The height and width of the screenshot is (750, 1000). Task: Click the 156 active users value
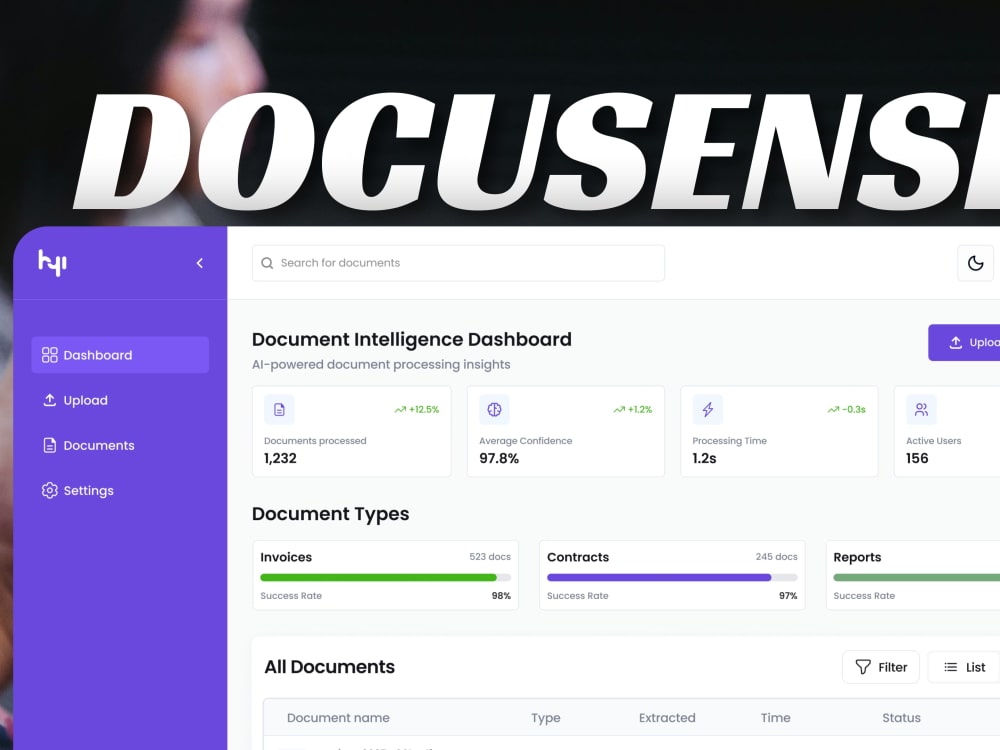click(917, 458)
